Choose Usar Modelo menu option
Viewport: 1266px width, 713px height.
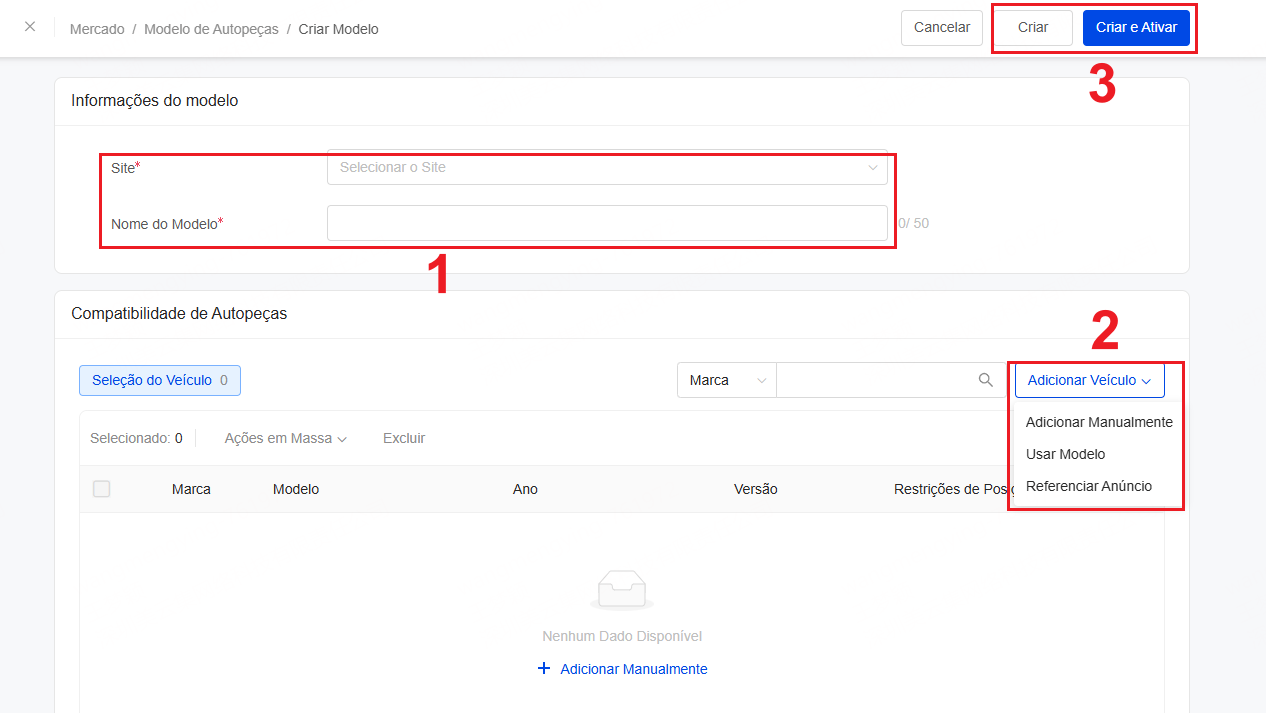coord(1065,454)
